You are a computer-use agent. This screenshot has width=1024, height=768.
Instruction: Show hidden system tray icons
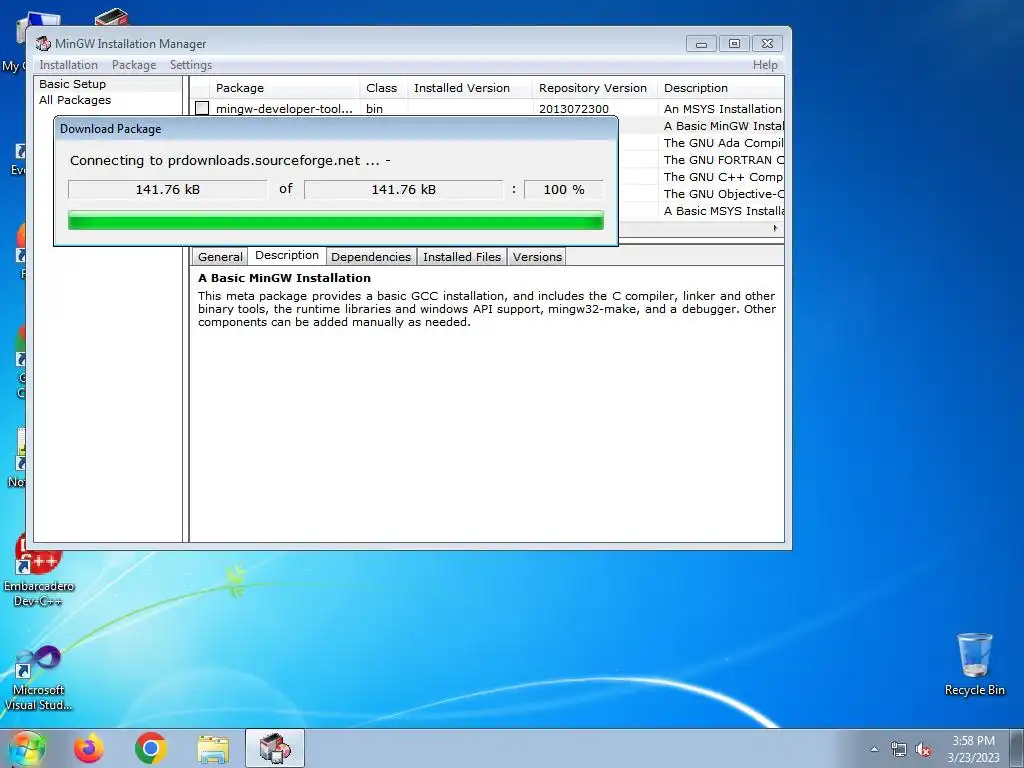(x=874, y=749)
